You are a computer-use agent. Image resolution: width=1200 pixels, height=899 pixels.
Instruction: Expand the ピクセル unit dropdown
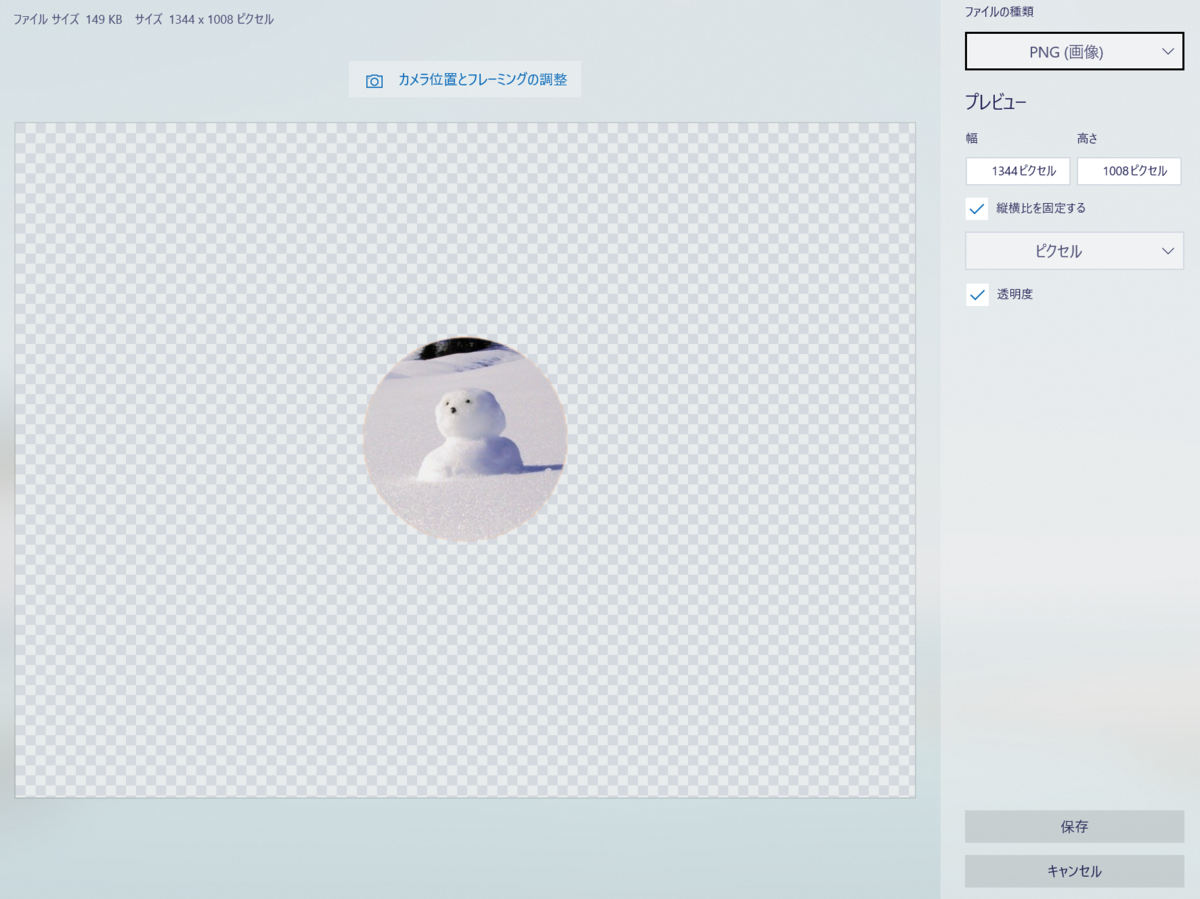pos(1074,251)
